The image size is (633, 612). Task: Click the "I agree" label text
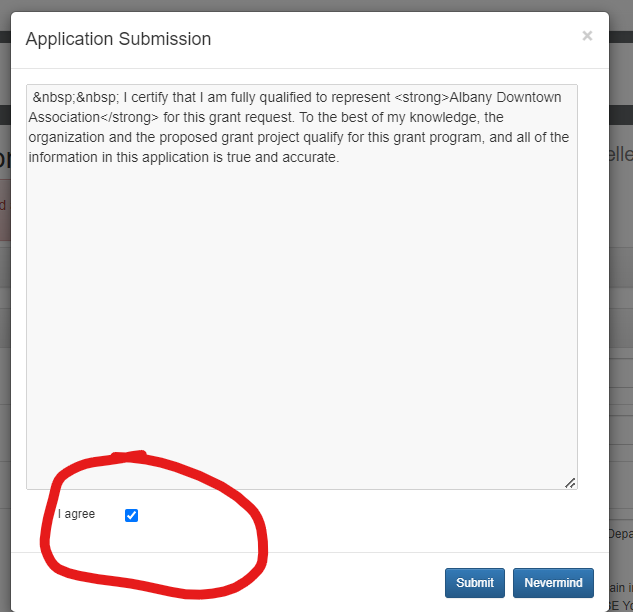coord(76,514)
